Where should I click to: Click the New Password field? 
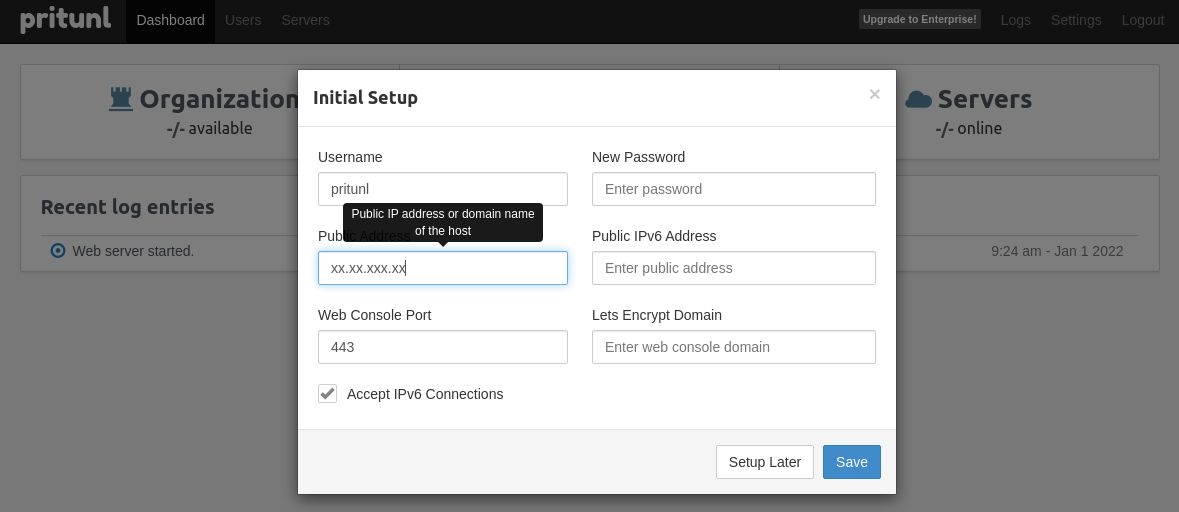point(733,189)
